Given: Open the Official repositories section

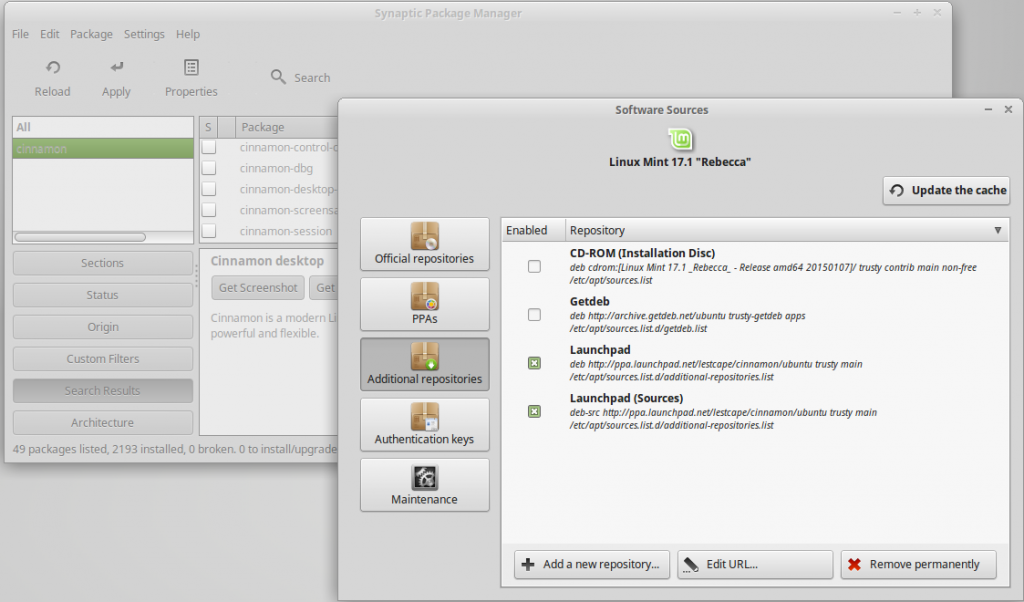Looking at the screenshot, I should (424, 244).
